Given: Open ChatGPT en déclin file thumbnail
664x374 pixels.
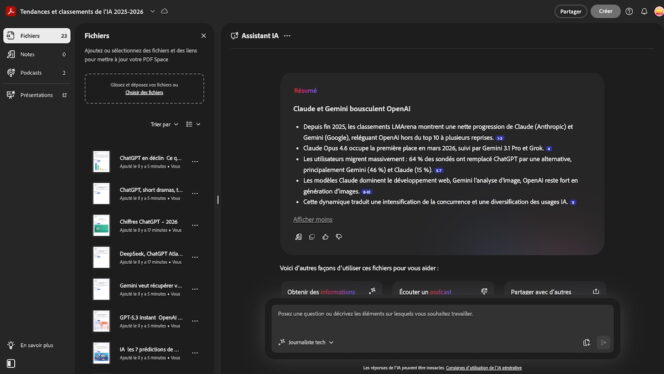Looking at the screenshot, I should point(101,161).
